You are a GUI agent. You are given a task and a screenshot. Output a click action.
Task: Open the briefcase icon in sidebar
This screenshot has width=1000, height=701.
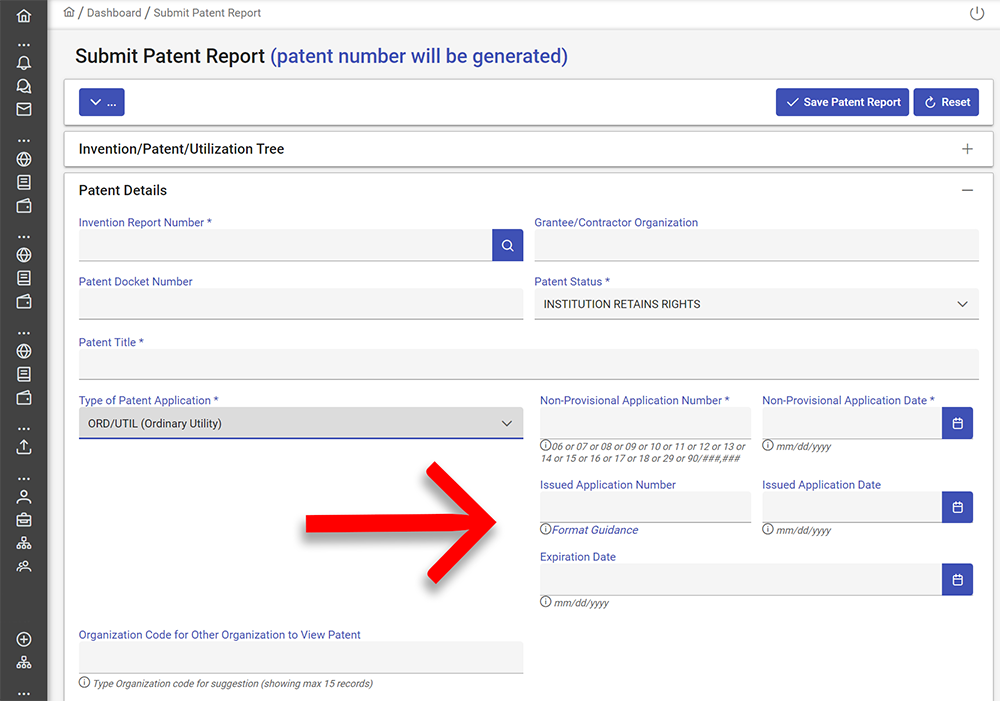click(24, 520)
